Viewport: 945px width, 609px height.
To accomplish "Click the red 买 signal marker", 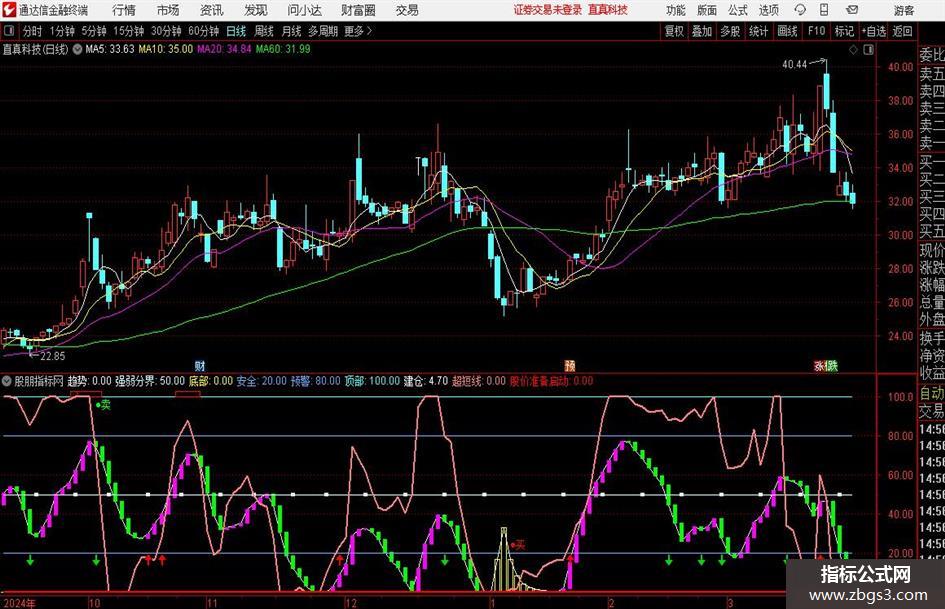I will pos(518,545).
